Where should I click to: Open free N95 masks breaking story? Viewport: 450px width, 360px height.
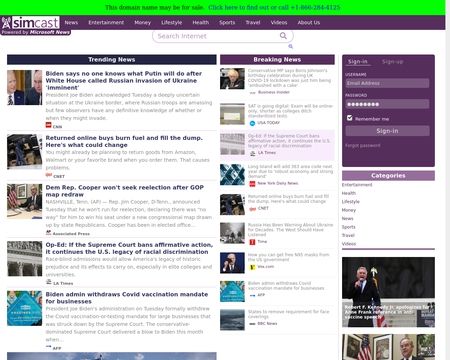pos(289,257)
